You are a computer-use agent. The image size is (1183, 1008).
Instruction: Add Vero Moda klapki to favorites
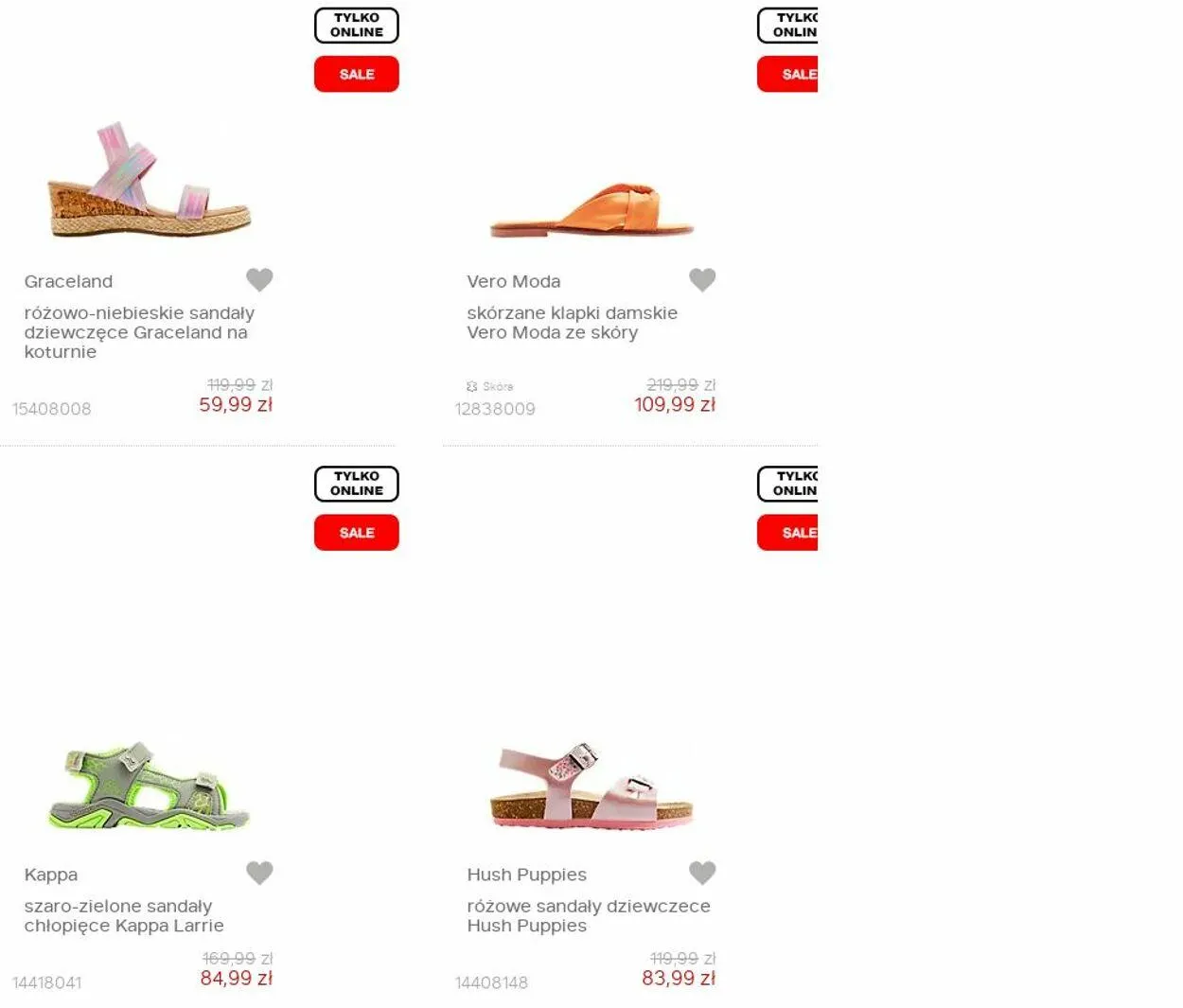702,279
